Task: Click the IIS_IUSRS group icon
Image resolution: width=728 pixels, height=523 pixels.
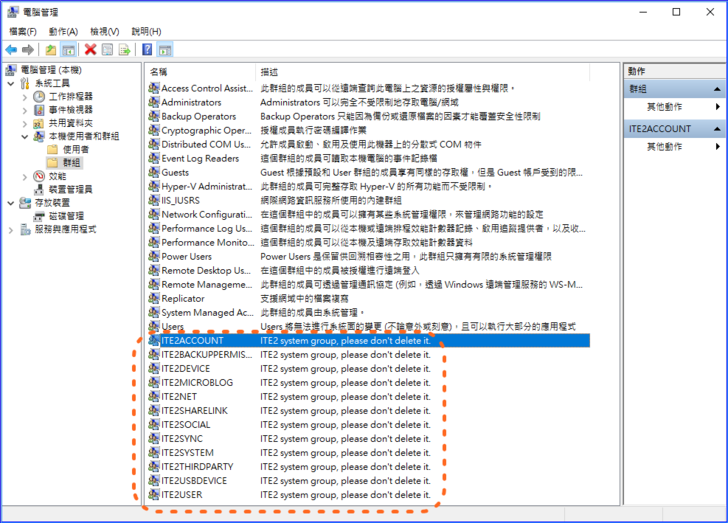Action: tap(154, 200)
